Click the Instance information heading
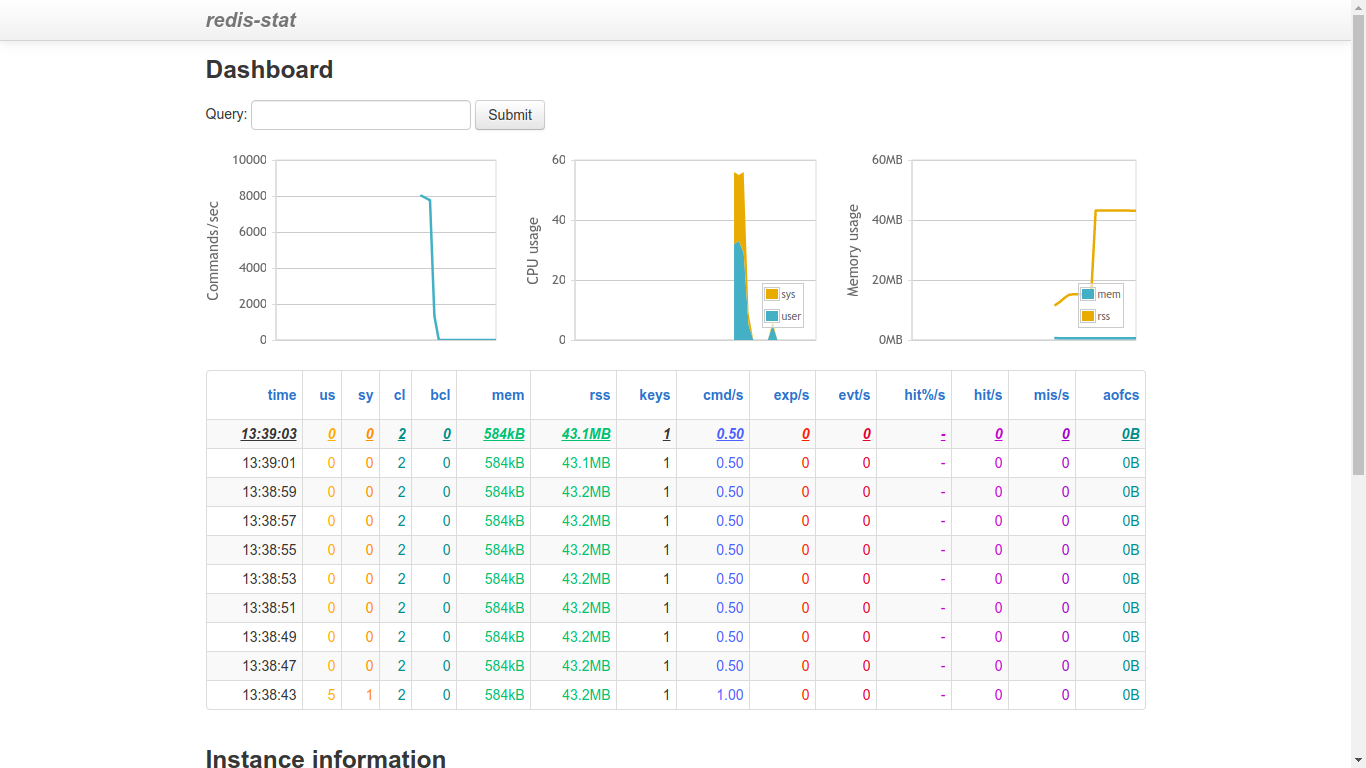 click(326, 759)
